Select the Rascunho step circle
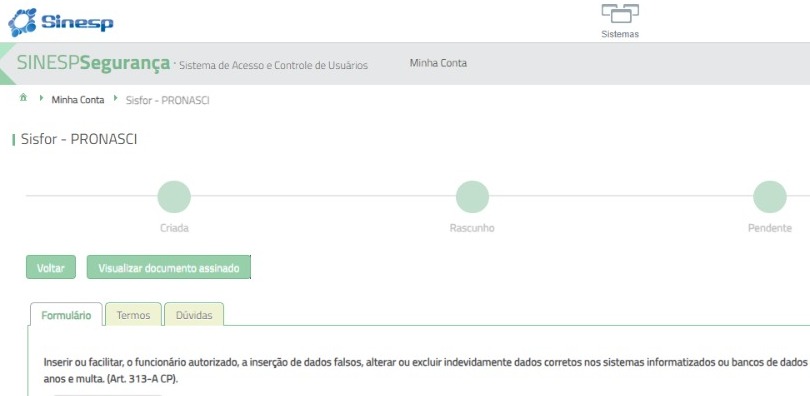 [x=472, y=197]
